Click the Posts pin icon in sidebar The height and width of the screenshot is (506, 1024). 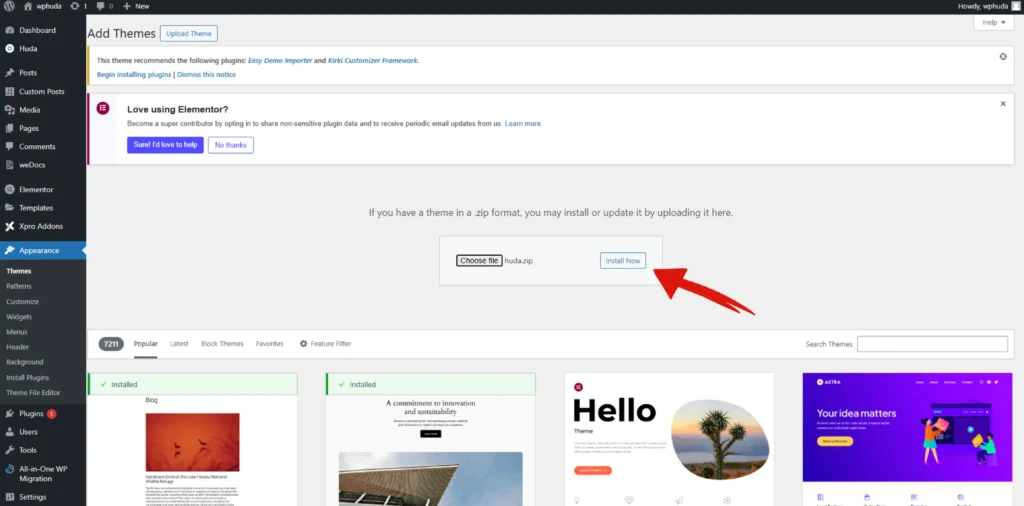10,72
